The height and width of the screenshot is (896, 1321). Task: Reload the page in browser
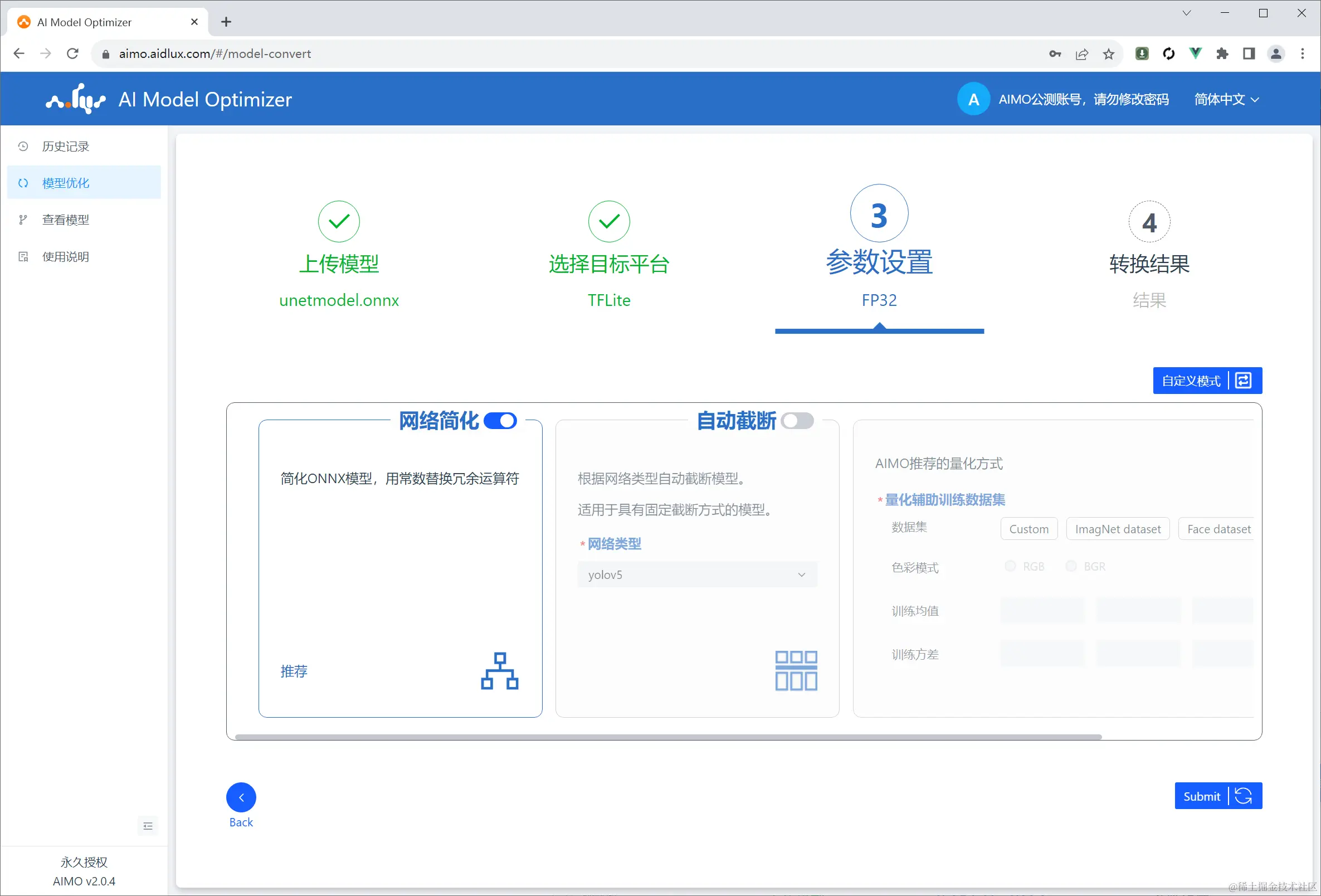point(73,54)
